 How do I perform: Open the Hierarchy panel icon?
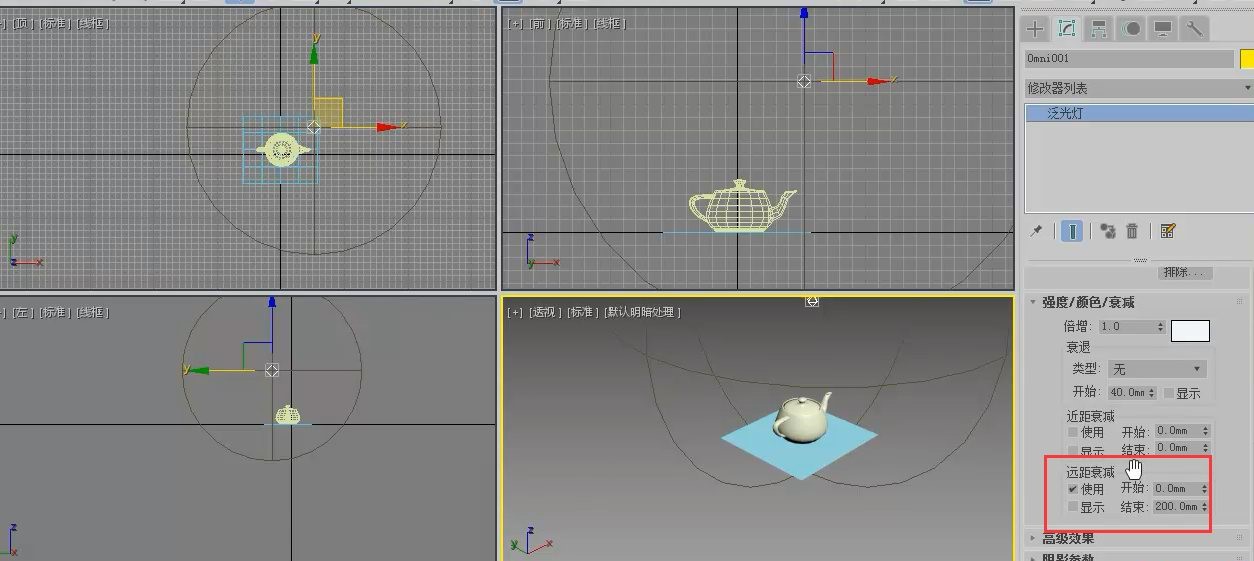pyautogui.click(x=1099, y=29)
